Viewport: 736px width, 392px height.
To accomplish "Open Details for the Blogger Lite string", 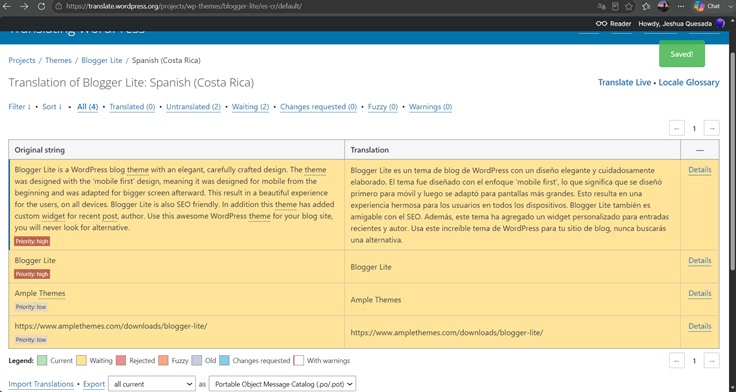I will click(x=699, y=261).
